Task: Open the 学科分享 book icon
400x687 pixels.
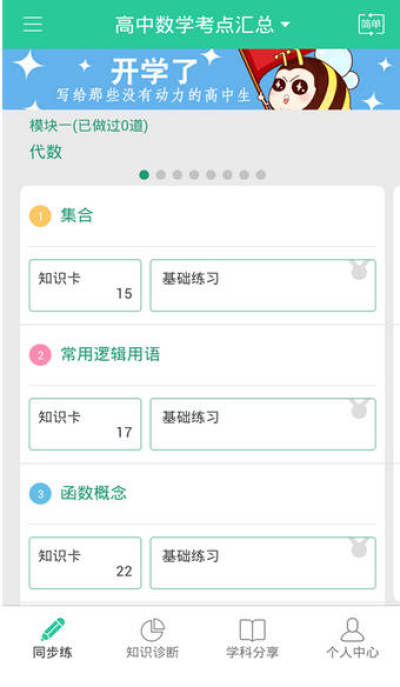Action: (252, 630)
